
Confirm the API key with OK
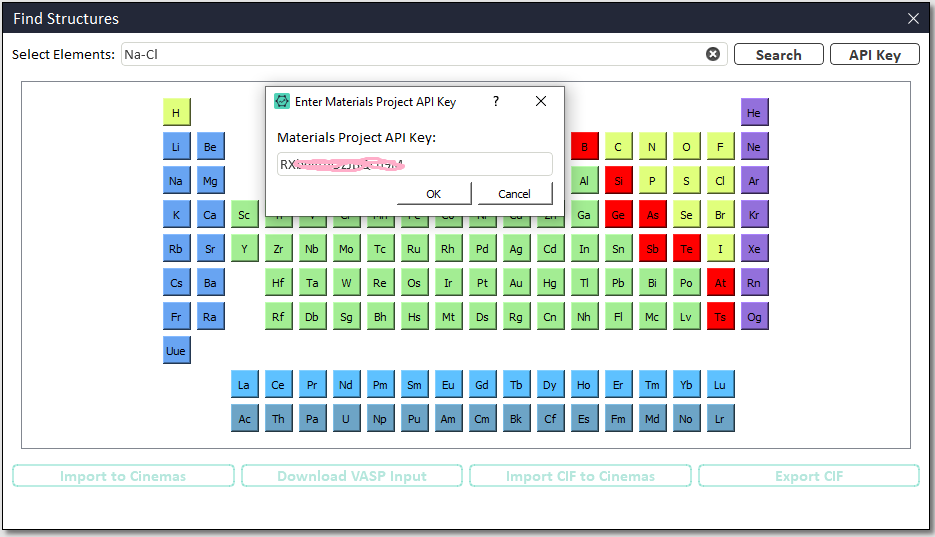(x=434, y=194)
